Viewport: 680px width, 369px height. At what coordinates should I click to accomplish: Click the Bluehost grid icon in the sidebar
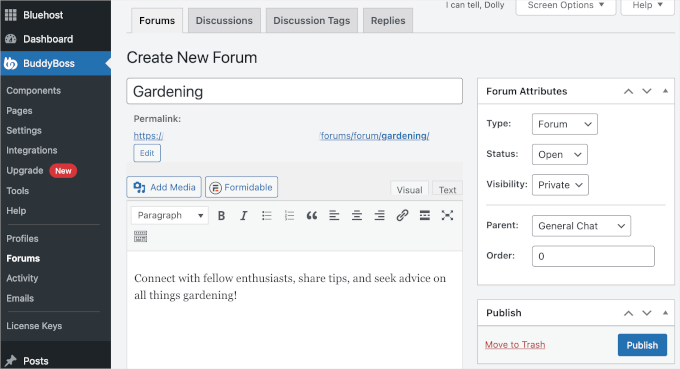[x=11, y=15]
